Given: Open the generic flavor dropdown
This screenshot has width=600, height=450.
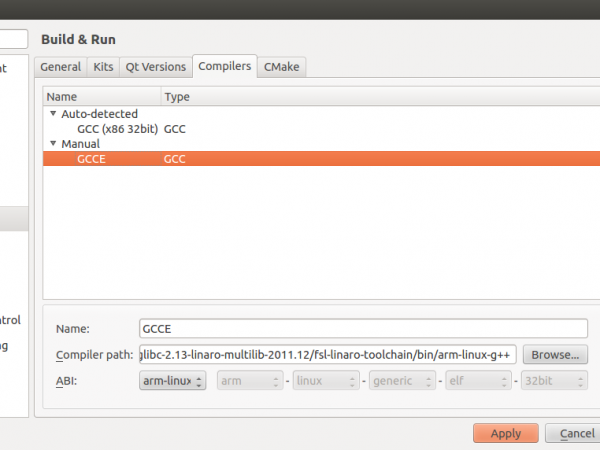Looking at the screenshot, I should point(402,381).
